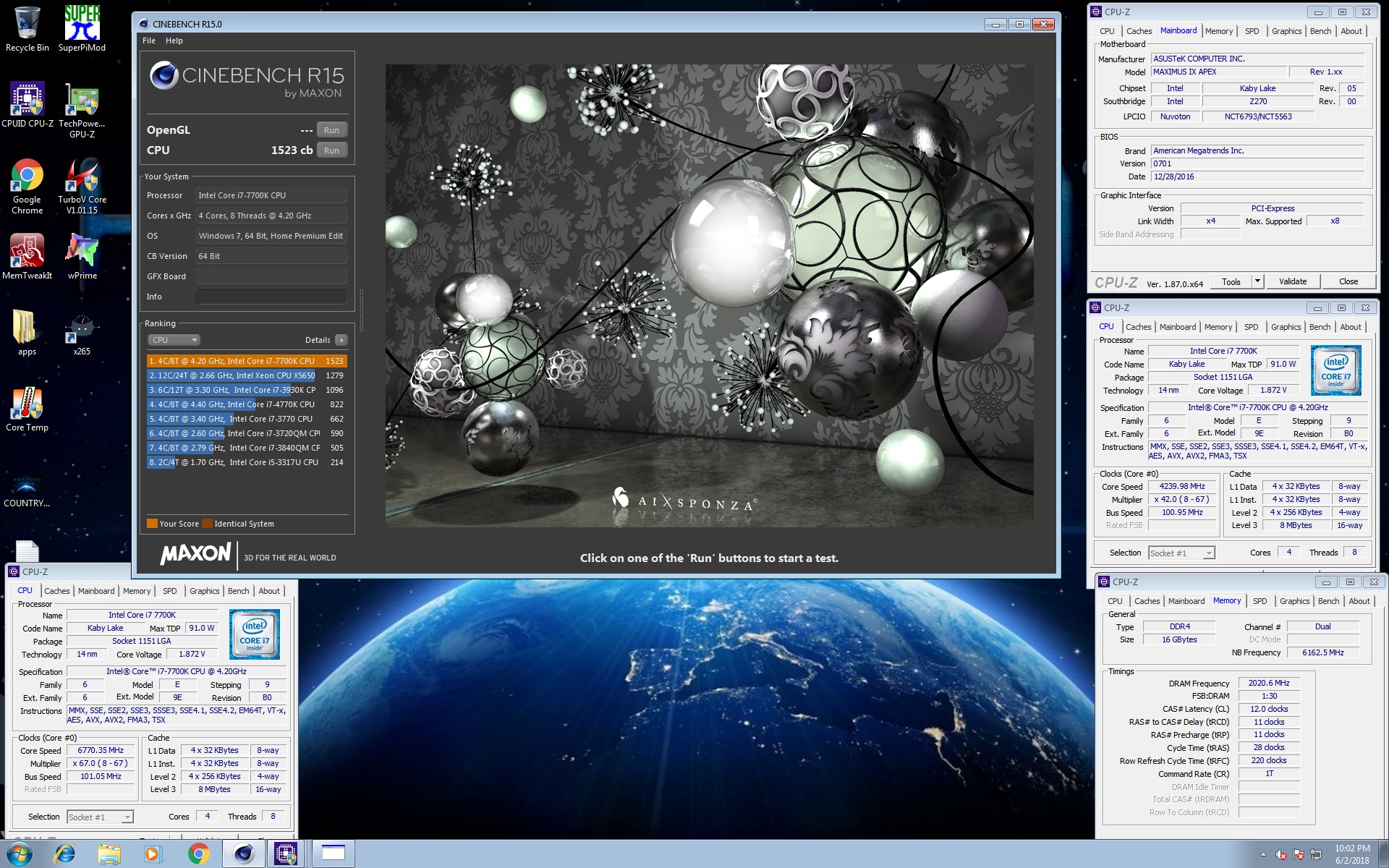The image size is (1389, 868).
Task: Open wPrime desktop icon
Action: [x=82, y=257]
